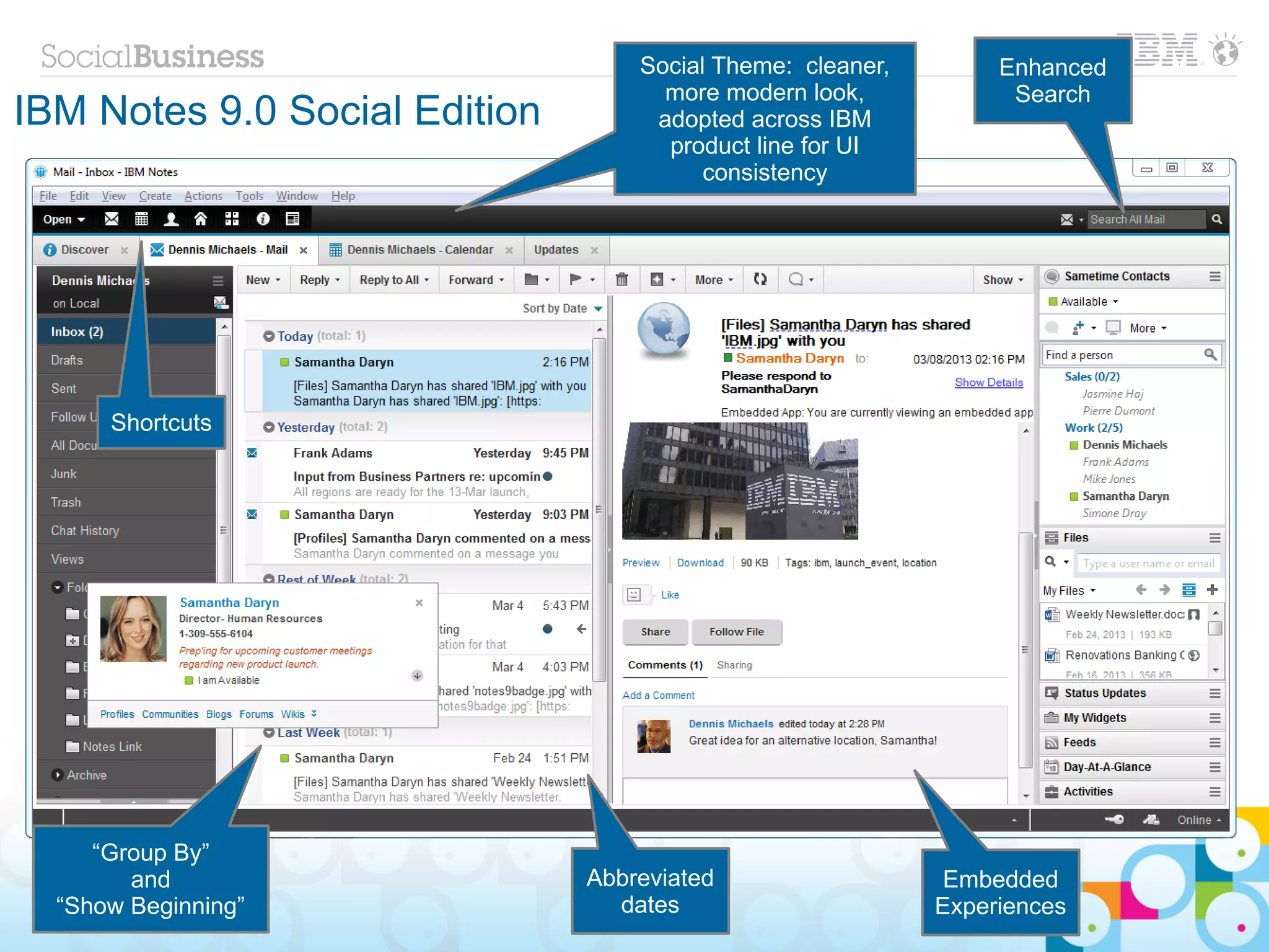Click the Show Details link
Image resolution: width=1269 pixels, height=952 pixels.
[988, 383]
